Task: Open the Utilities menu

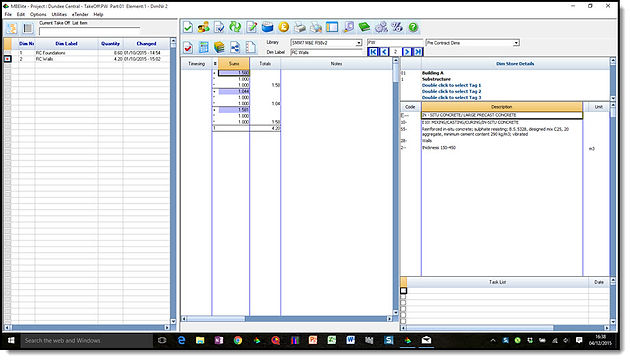Action: [59, 14]
